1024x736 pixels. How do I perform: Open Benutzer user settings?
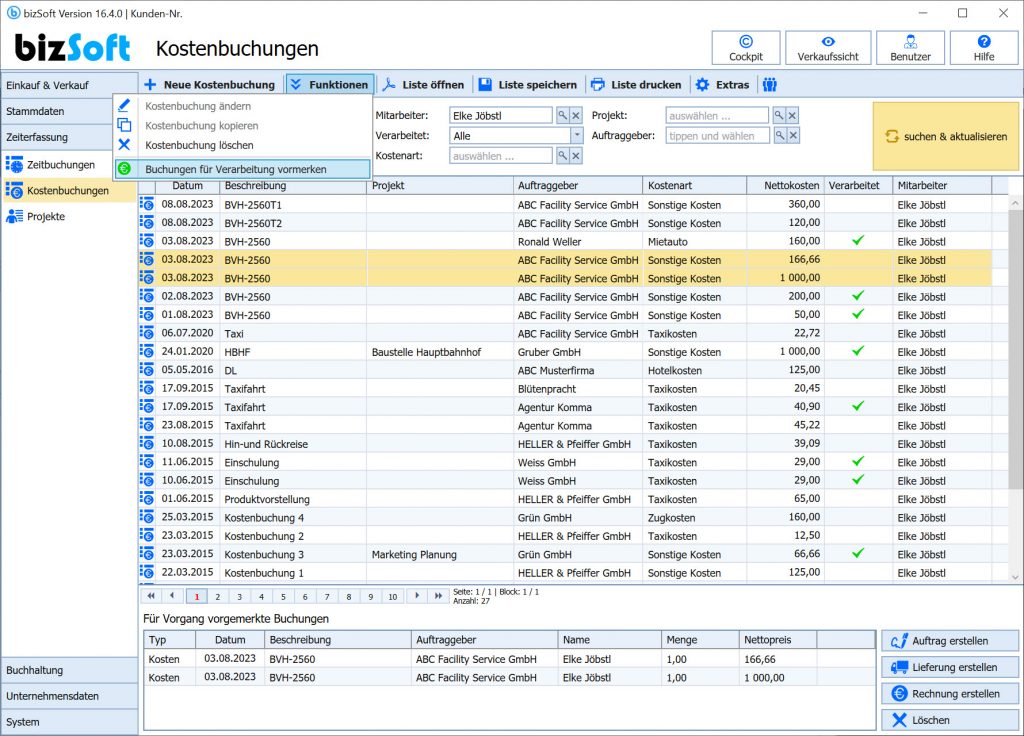910,48
